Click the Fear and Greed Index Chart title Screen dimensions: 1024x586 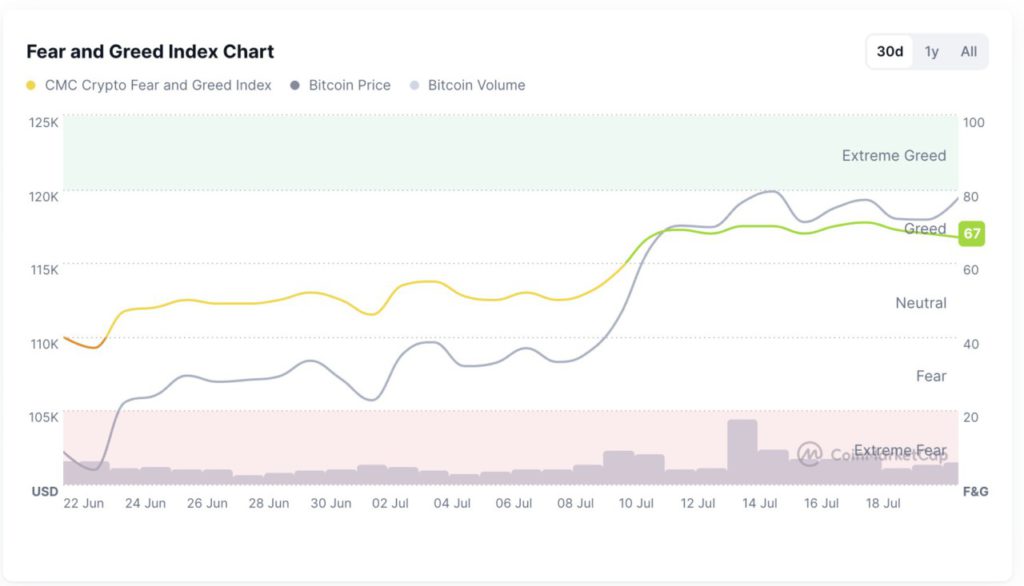coord(150,51)
